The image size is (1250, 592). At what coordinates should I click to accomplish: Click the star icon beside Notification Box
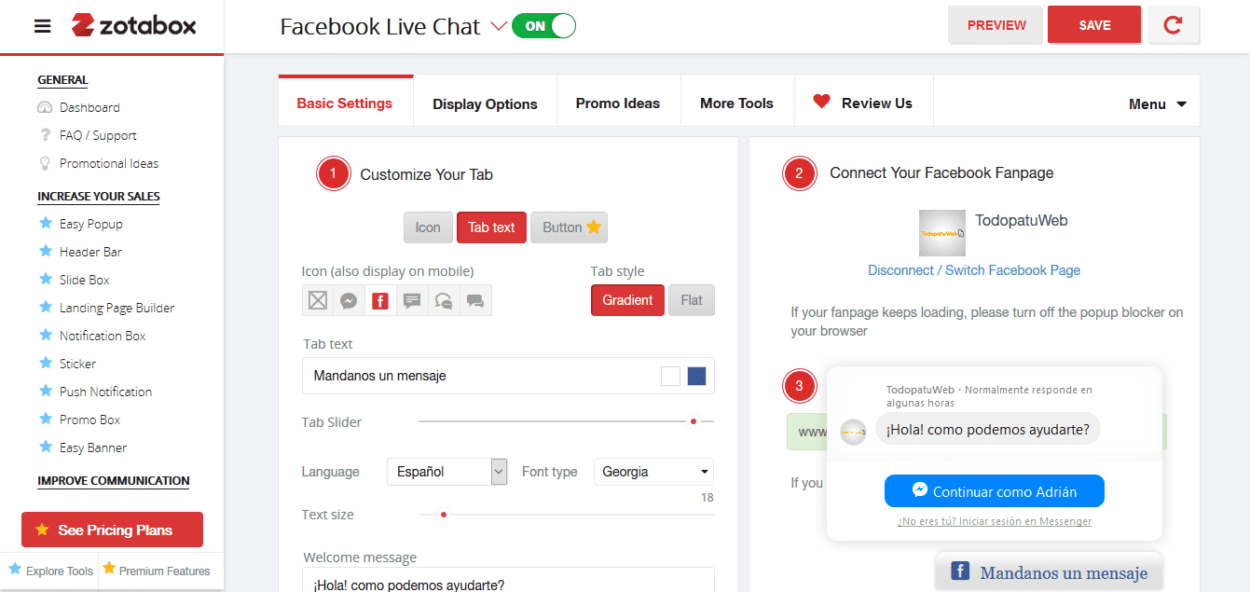(x=45, y=335)
